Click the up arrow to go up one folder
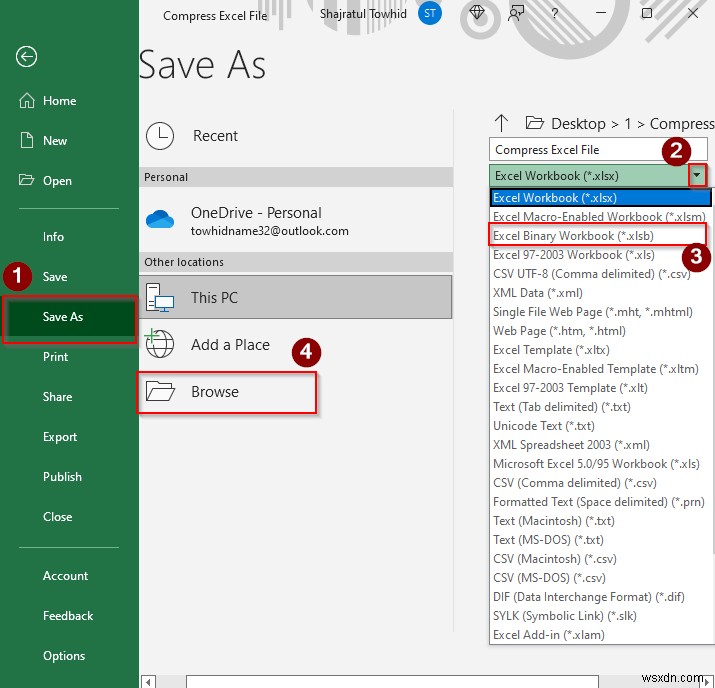Viewport: 715px width, 688px height. point(502,123)
